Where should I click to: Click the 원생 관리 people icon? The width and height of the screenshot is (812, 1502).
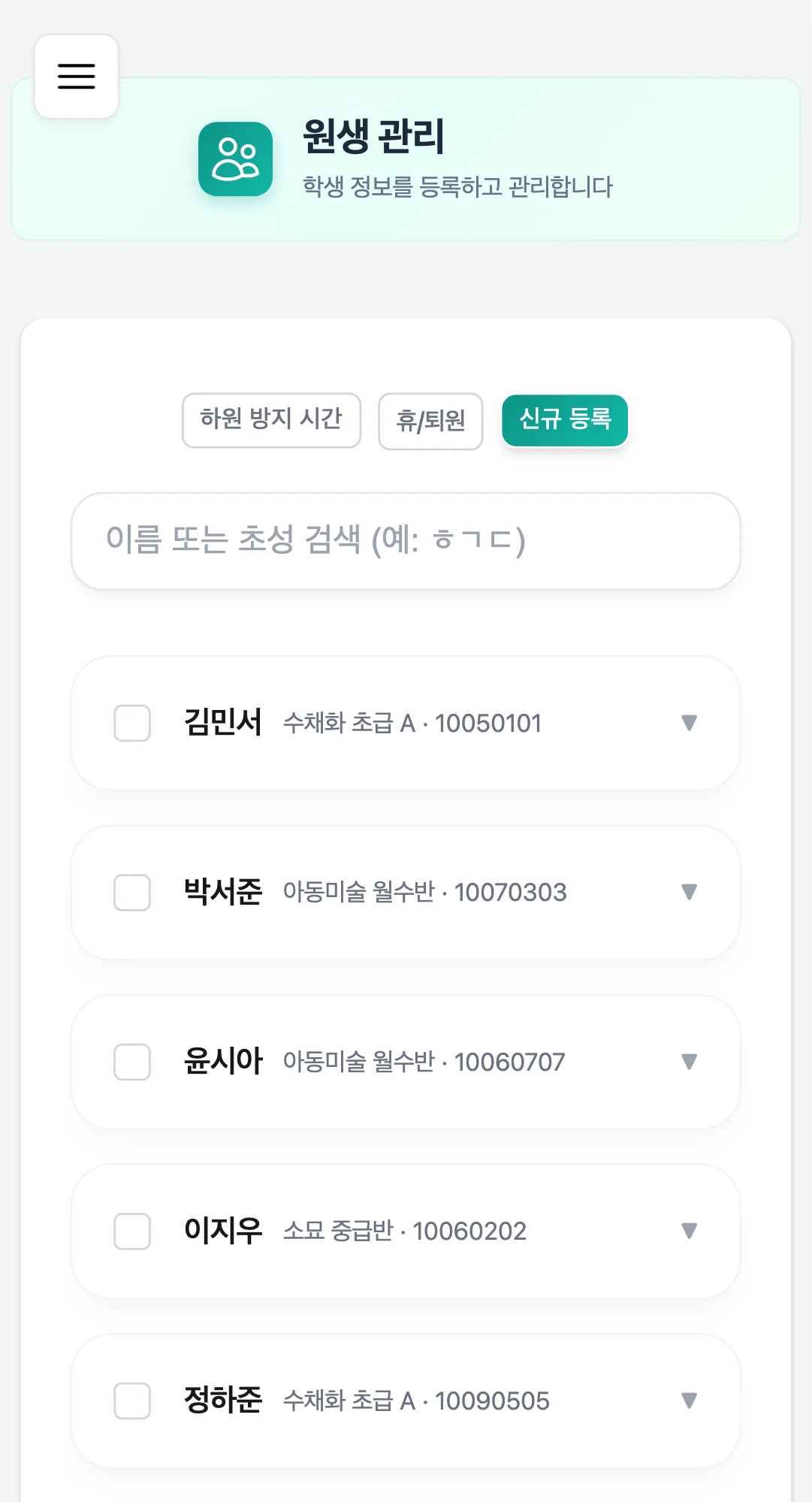pos(235,159)
